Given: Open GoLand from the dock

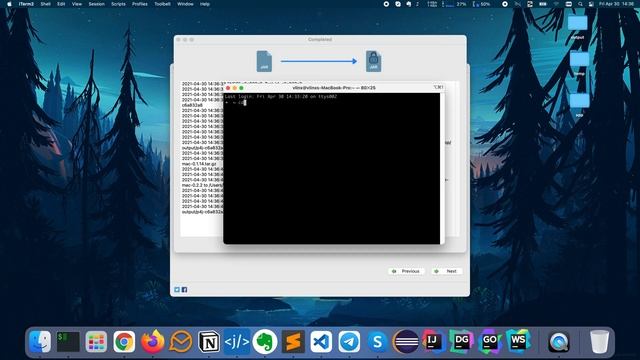Looking at the screenshot, I should pos(490,341).
